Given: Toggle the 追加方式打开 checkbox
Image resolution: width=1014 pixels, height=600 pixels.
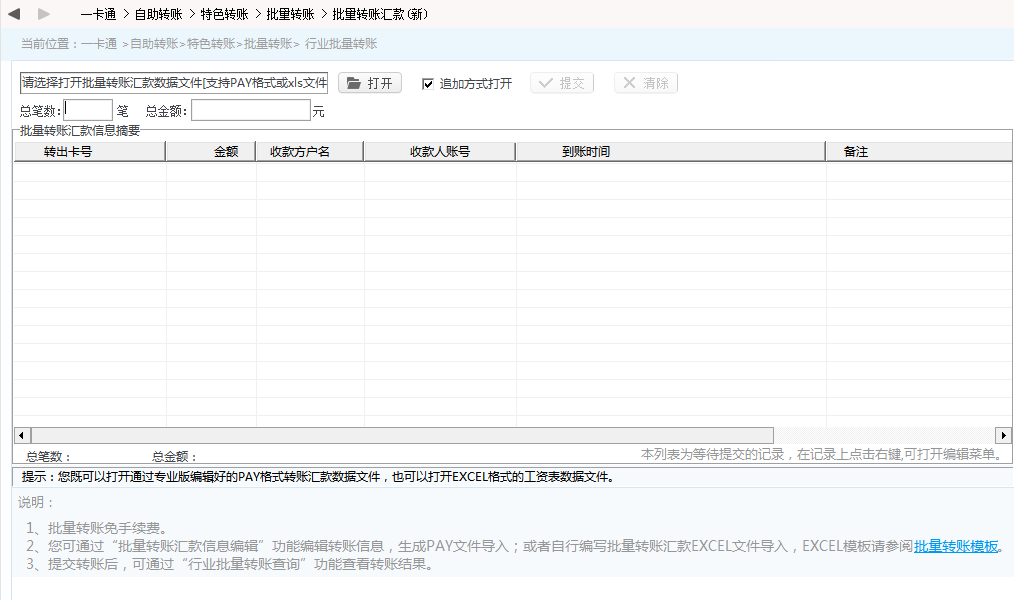Looking at the screenshot, I should (428, 84).
